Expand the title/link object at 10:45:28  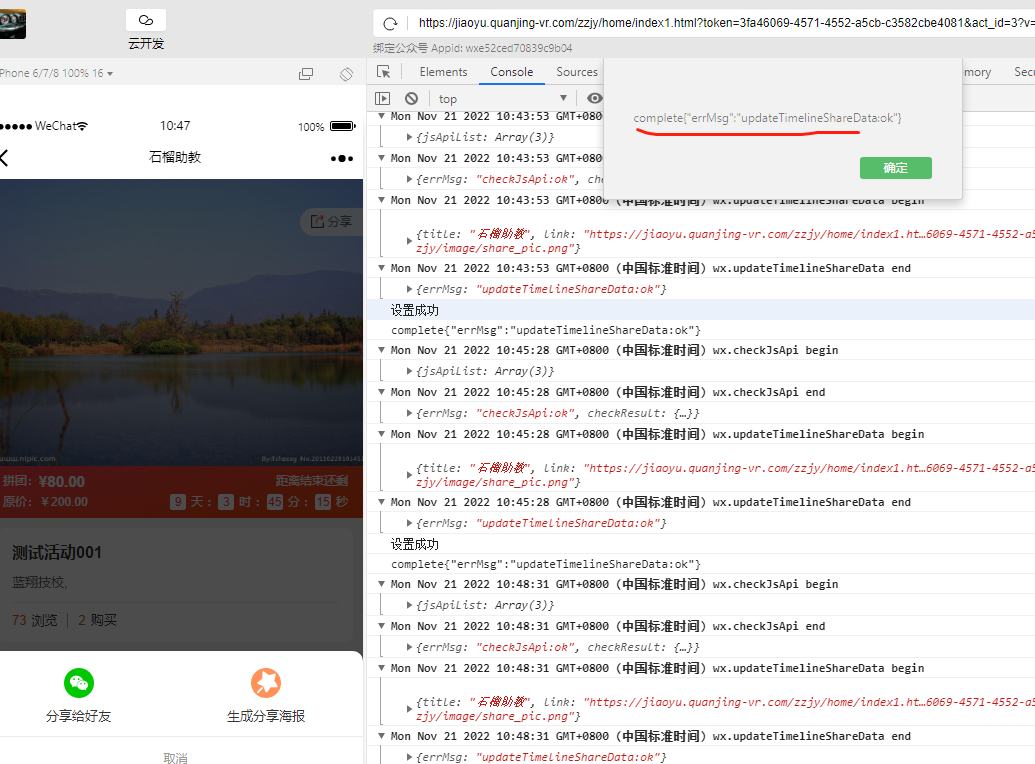pos(409,475)
